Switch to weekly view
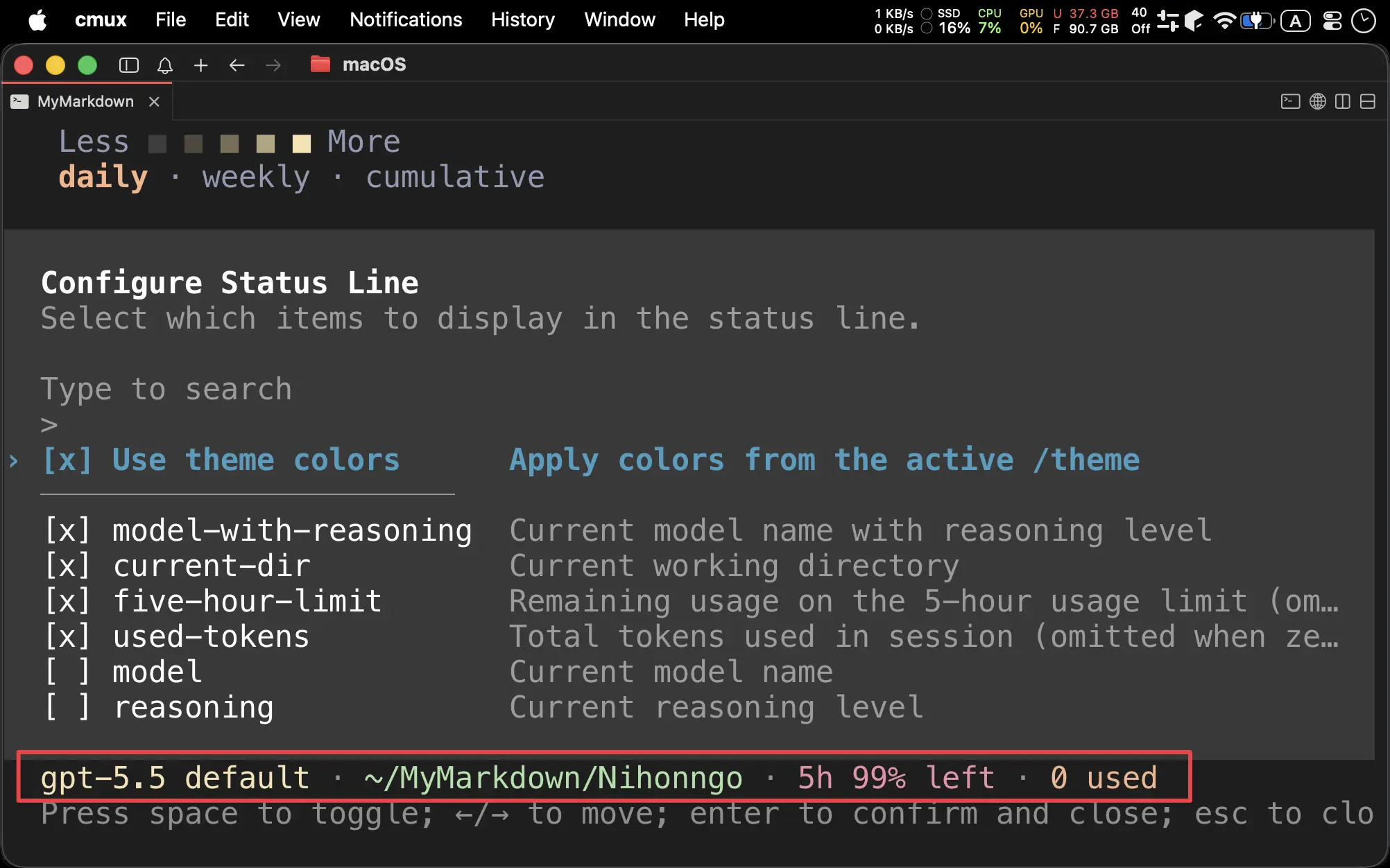The width and height of the screenshot is (1390, 868). [256, 177]
